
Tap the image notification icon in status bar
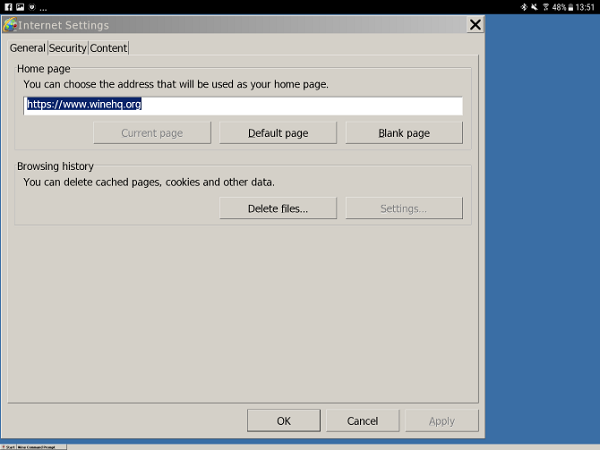[x=18, y=7]
